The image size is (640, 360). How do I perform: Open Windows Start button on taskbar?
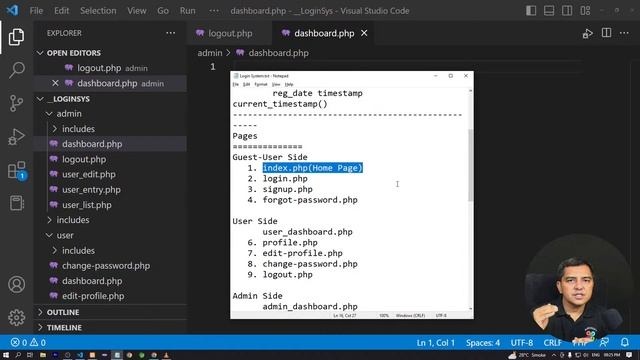6,355
